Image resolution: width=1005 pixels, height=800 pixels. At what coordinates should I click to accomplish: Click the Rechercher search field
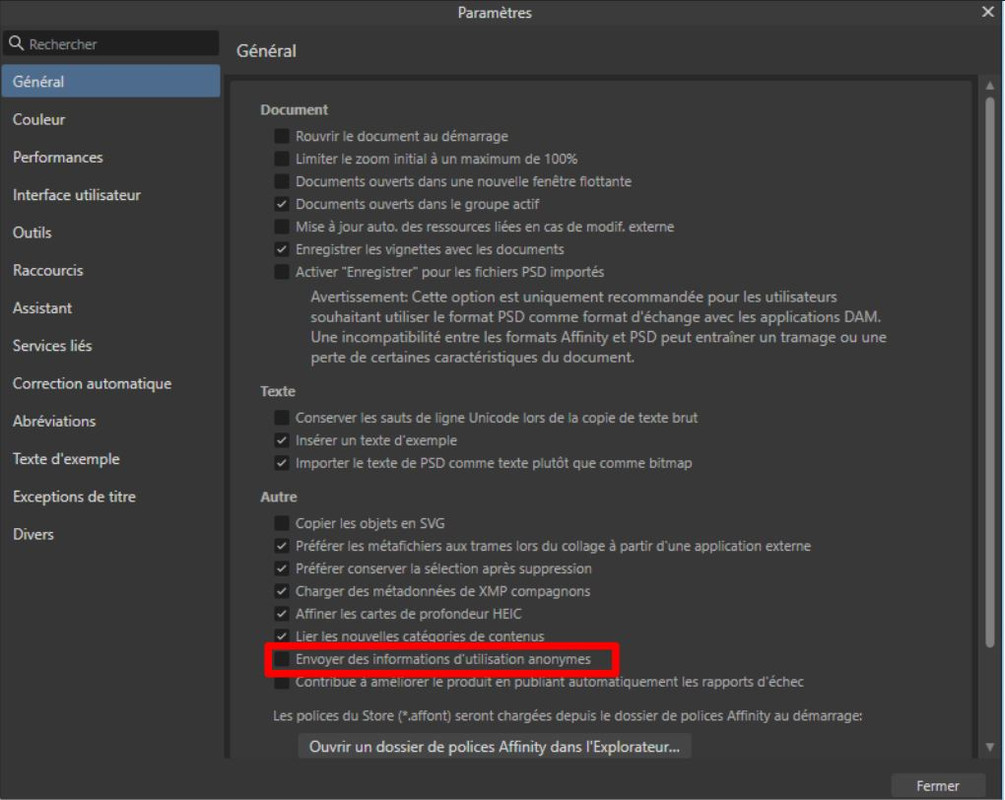tap(111, 44)
